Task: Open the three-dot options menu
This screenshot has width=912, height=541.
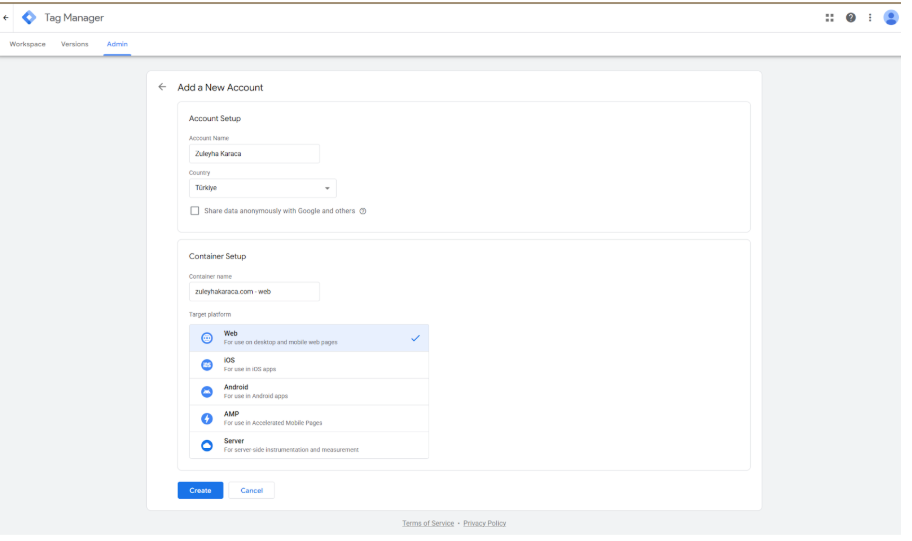Action: [870, 17]
